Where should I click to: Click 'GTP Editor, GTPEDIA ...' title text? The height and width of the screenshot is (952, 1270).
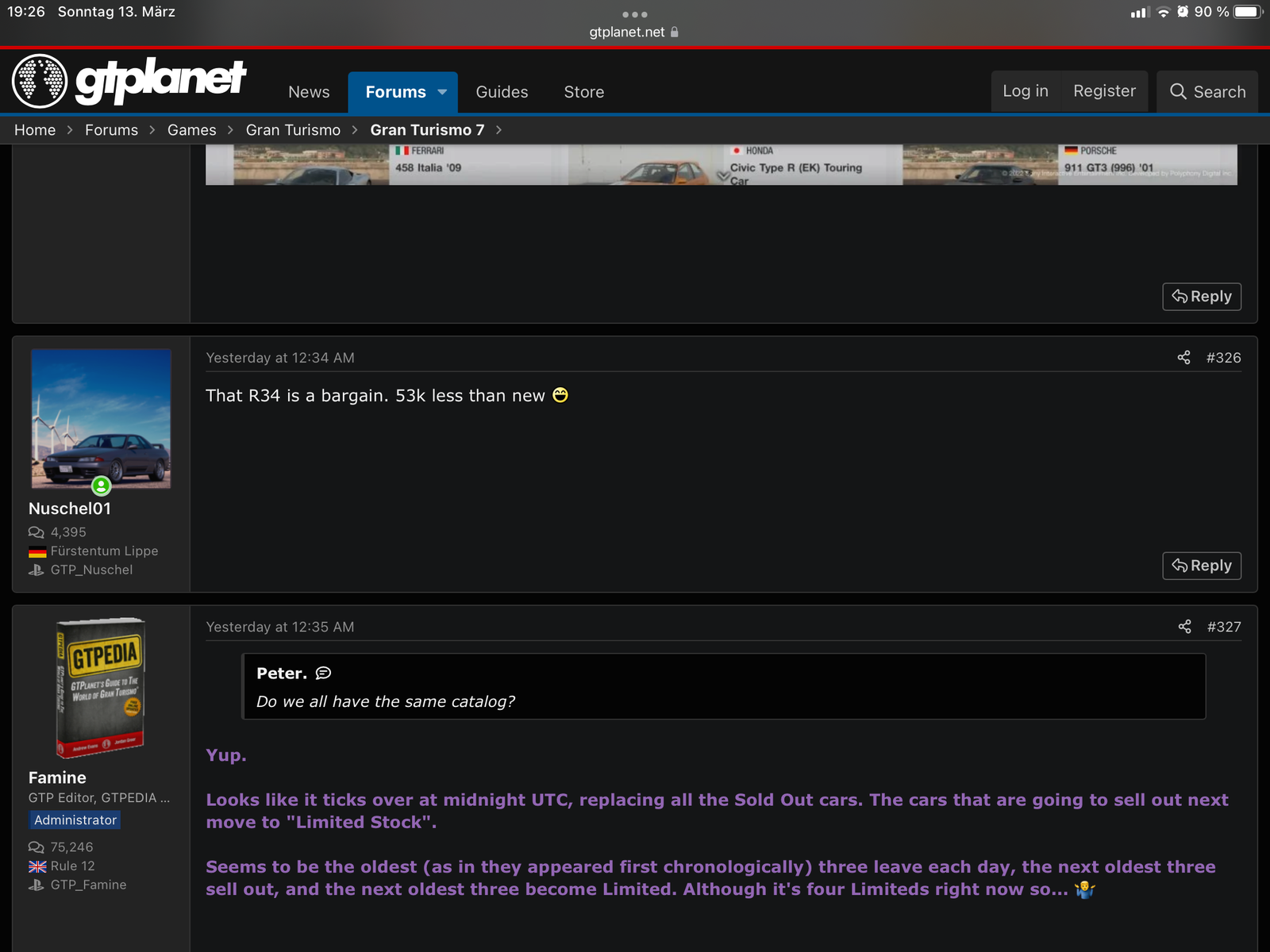99,798
